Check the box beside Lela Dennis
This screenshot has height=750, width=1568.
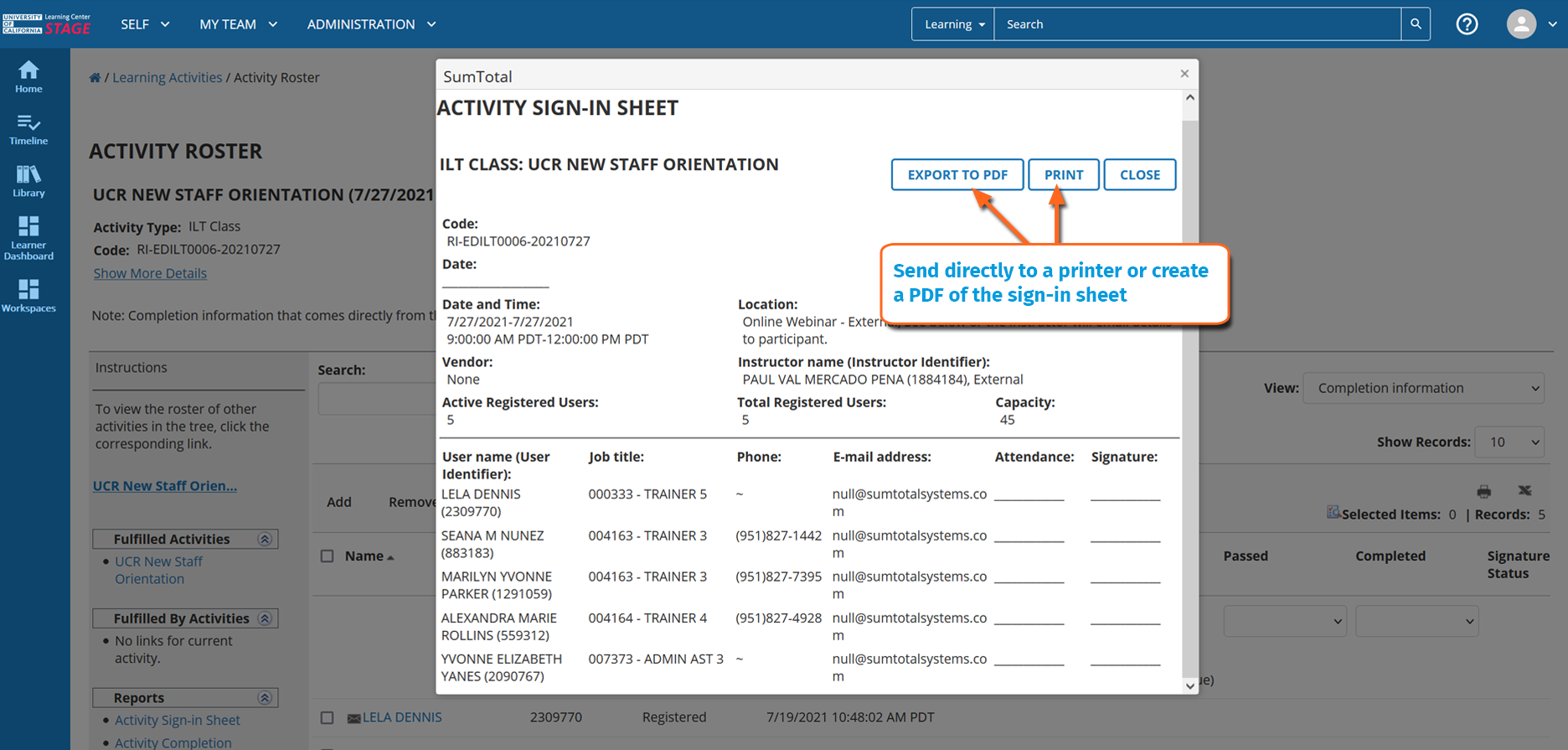[328, 718]
